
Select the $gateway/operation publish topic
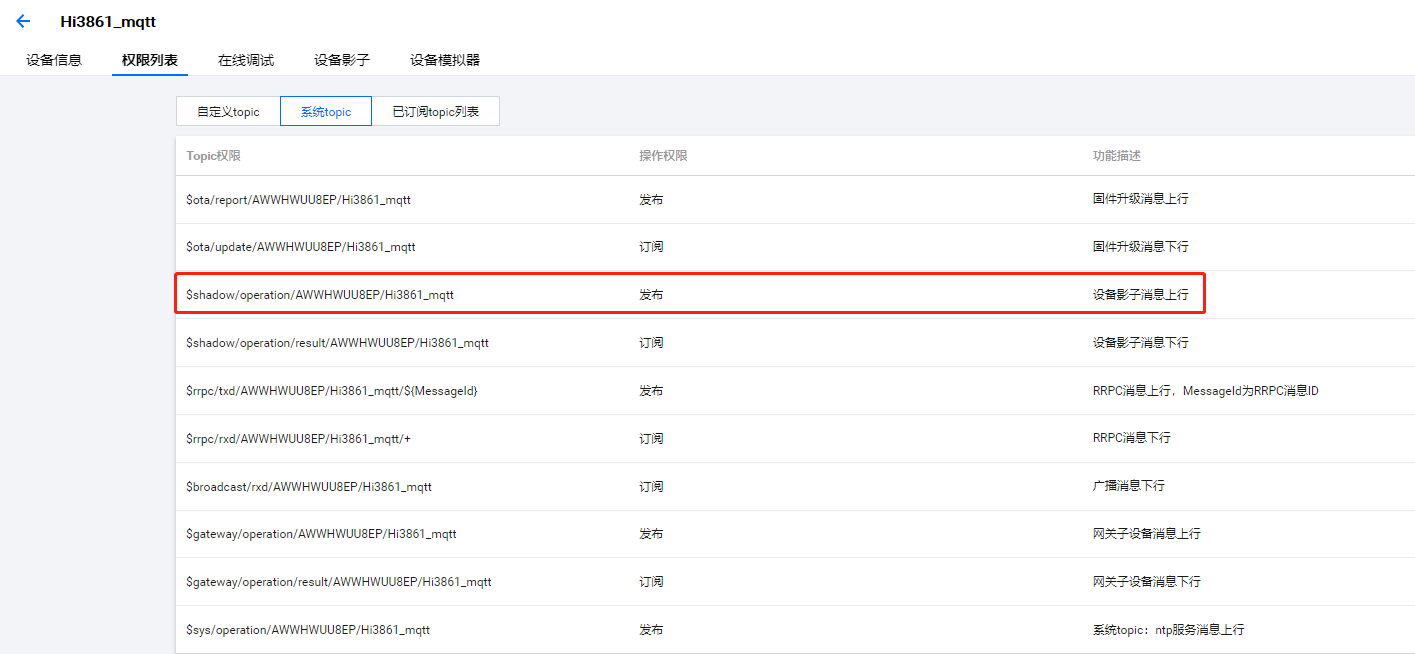tap(321, 534)
